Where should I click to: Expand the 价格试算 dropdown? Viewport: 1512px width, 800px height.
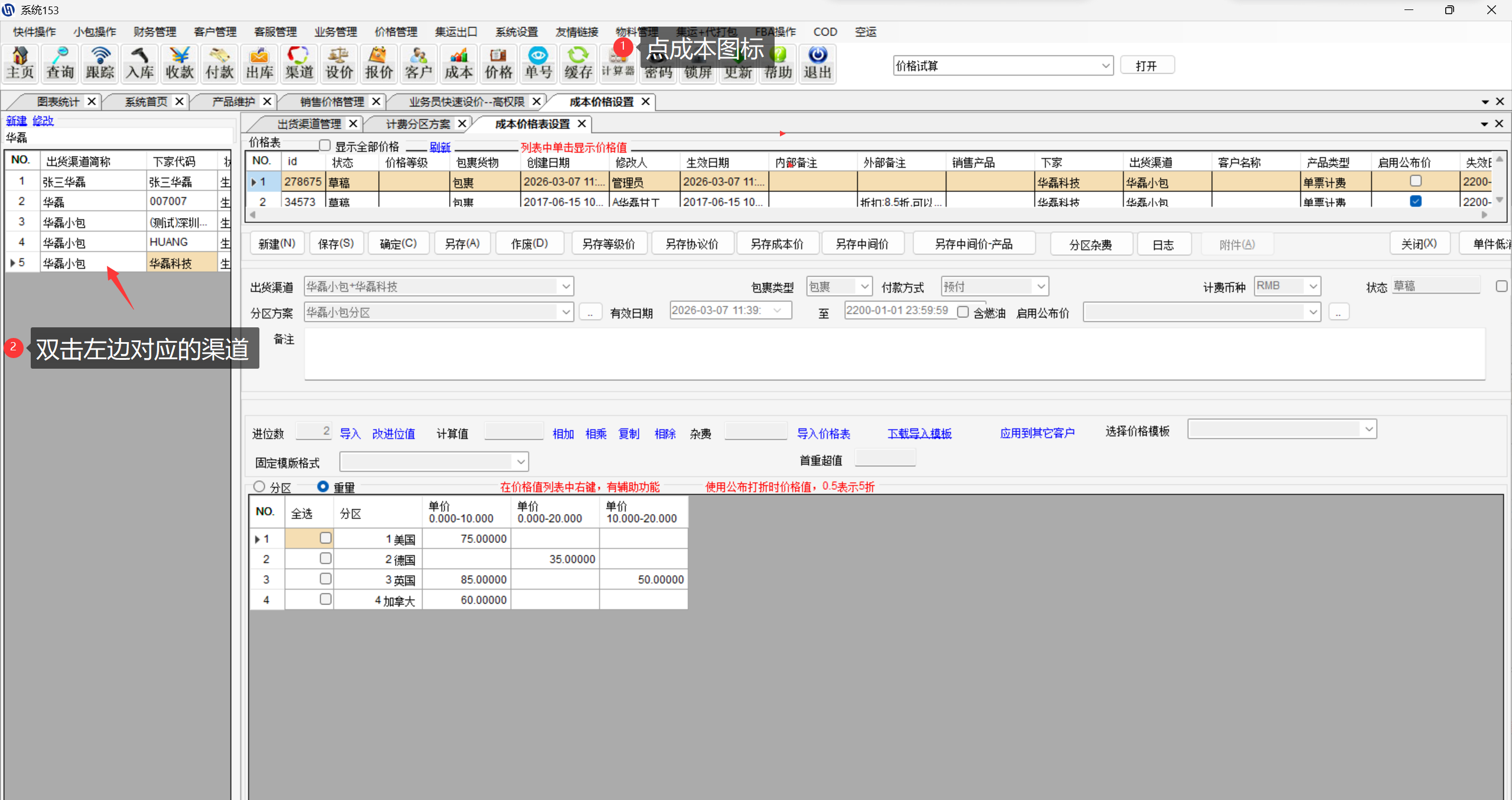click(1105, 66)
